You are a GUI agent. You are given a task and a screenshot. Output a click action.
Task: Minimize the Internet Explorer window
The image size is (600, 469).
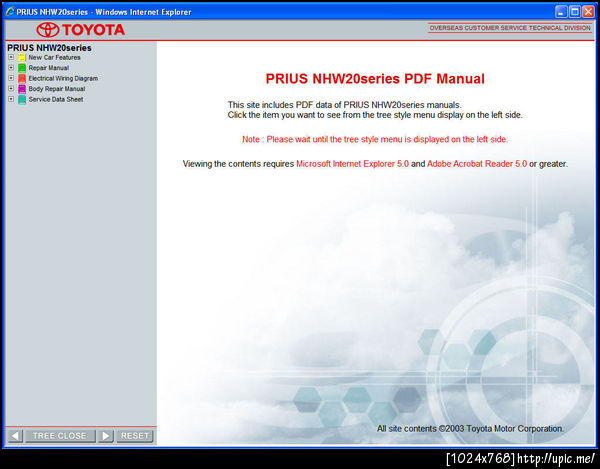[561, 12]
